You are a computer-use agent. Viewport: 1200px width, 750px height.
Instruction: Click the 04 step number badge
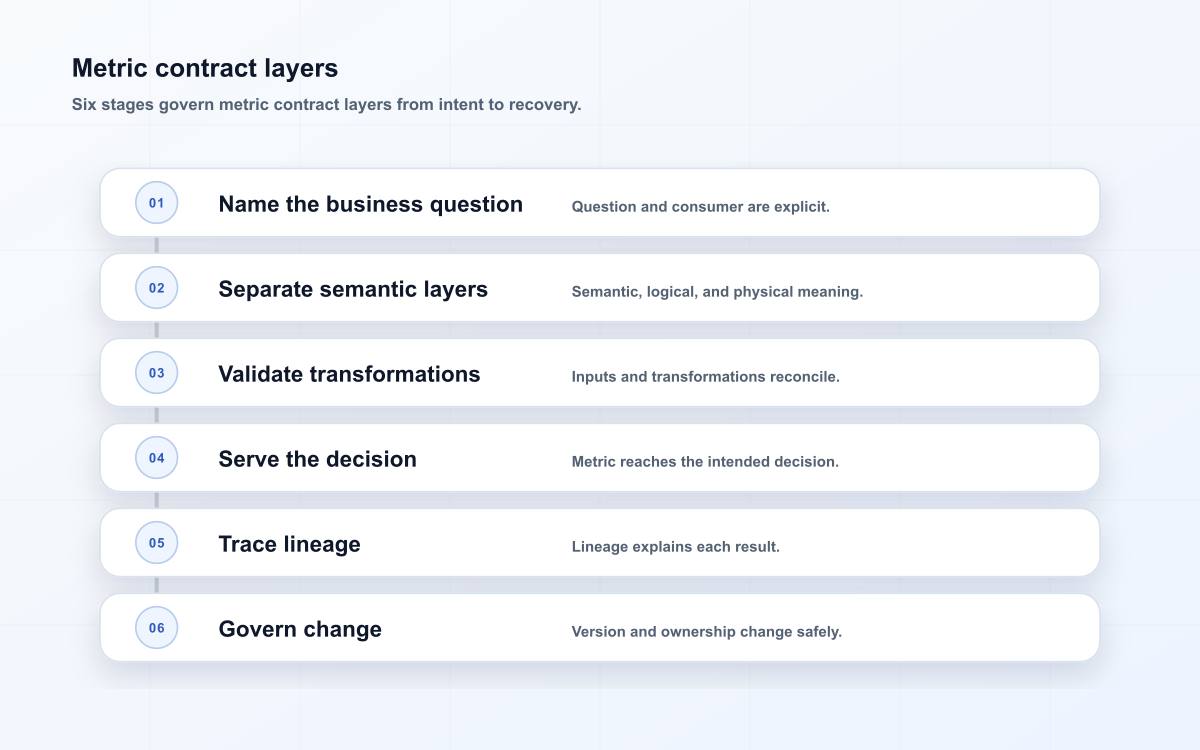click(157, 458)
